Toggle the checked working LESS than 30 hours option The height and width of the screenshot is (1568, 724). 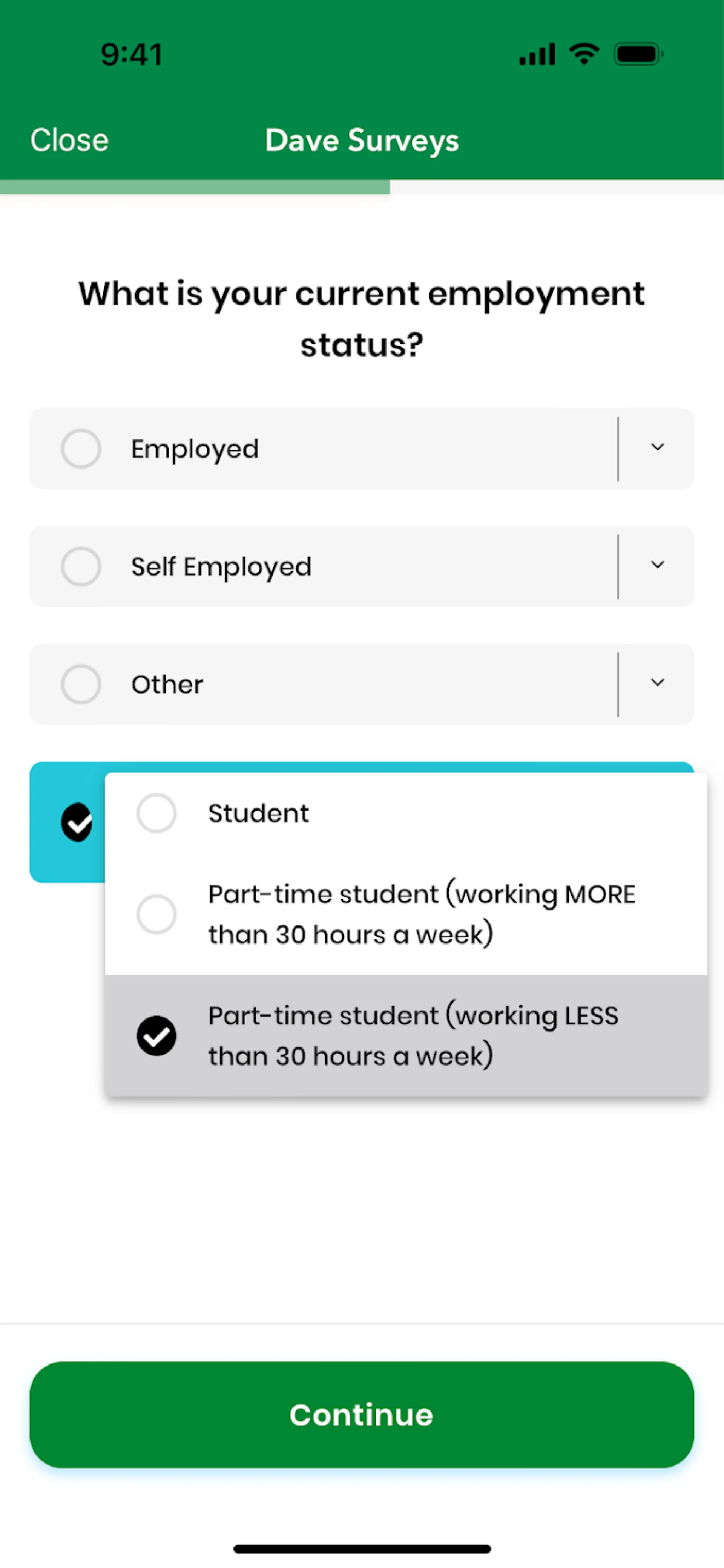(156, 1035)
